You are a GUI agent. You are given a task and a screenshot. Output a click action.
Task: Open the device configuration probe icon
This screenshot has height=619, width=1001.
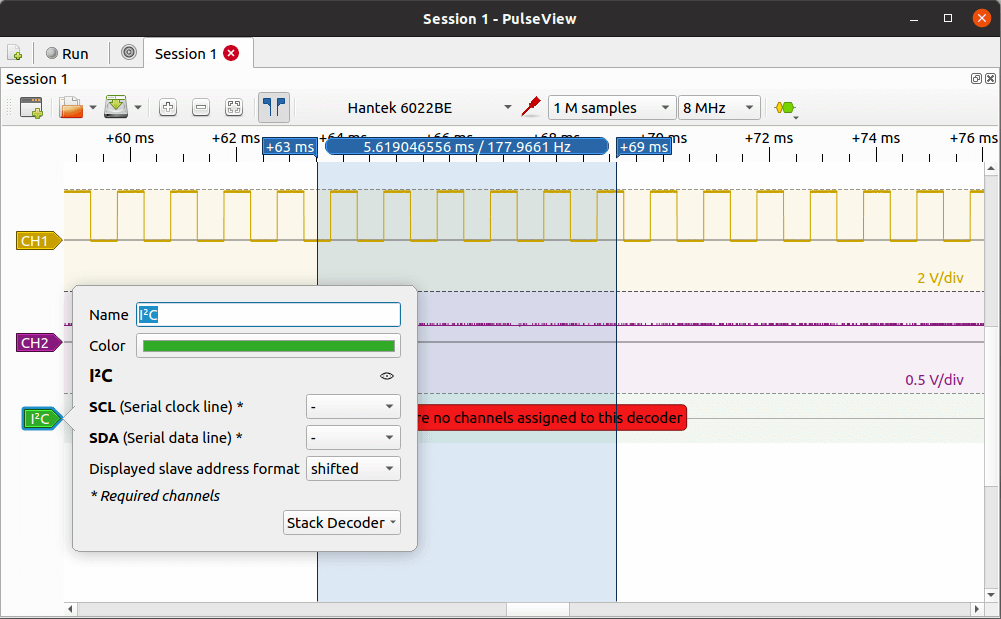530,106
